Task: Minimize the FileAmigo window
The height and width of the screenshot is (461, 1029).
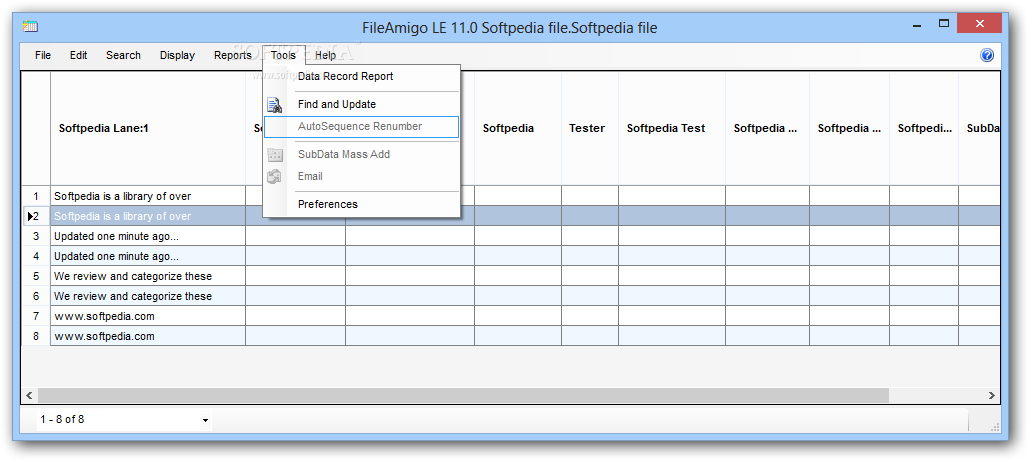Action: [x=917, y=24]
